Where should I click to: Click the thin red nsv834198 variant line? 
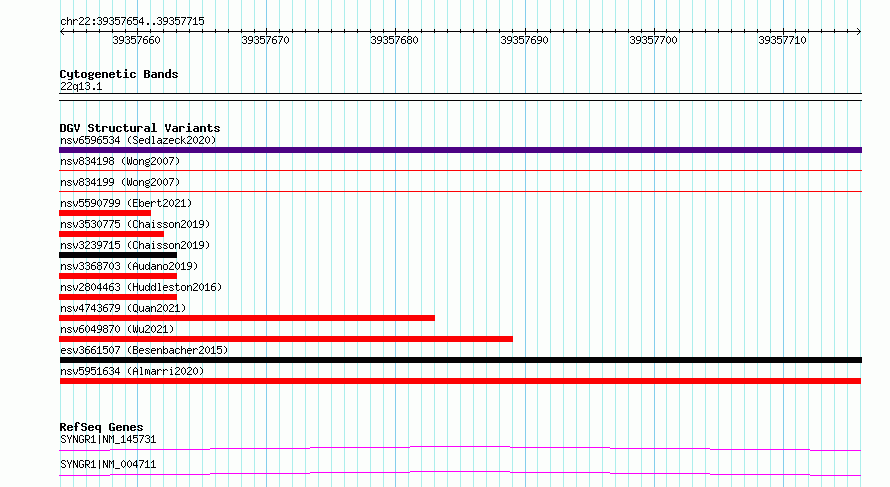click(x=460, y=170)
